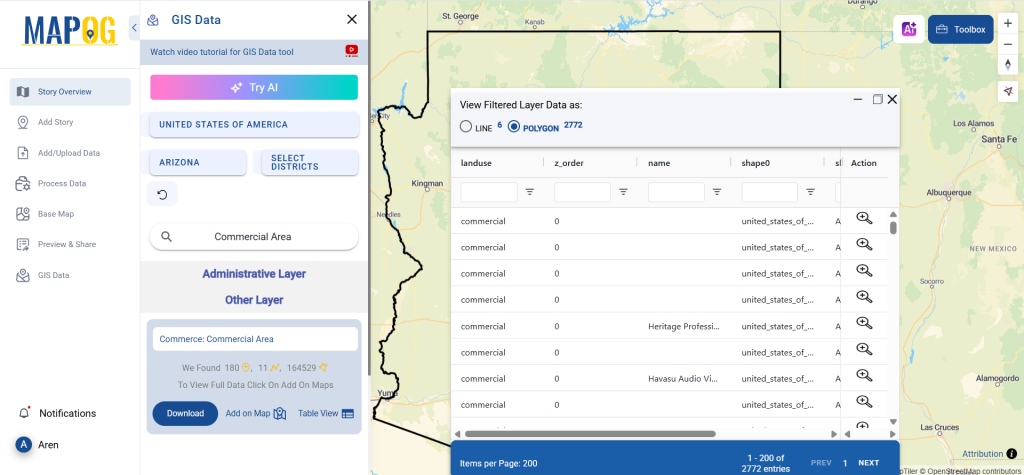Click the Download button
The image size is (1024, 475).
pos(185,413)
